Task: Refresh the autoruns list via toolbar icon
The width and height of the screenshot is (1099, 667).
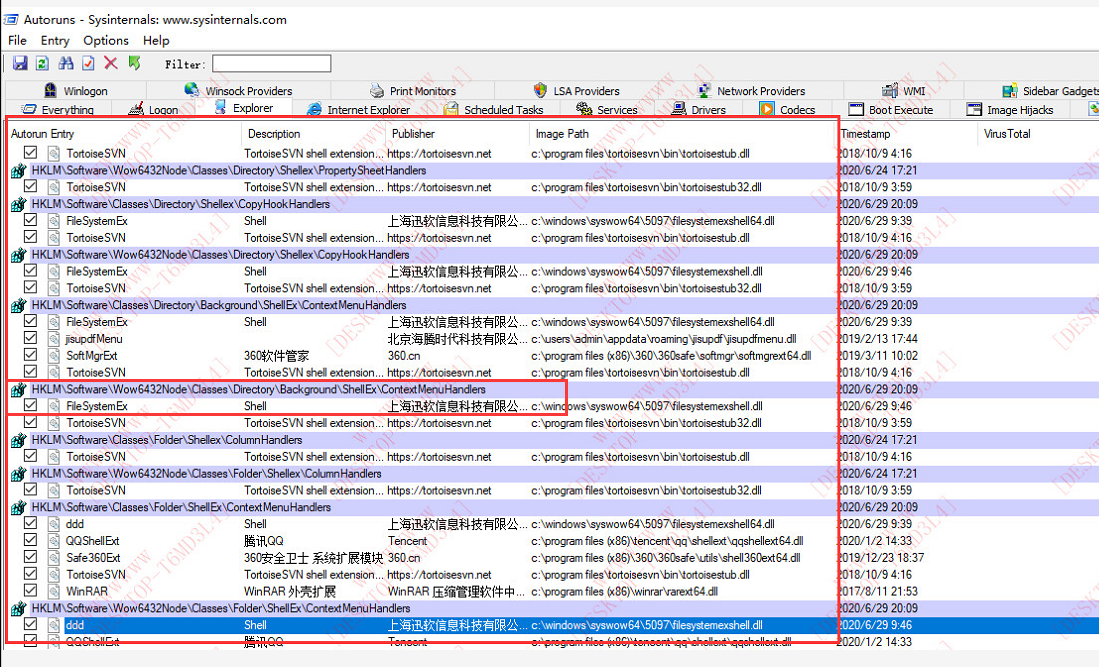Action: (42, 64)
